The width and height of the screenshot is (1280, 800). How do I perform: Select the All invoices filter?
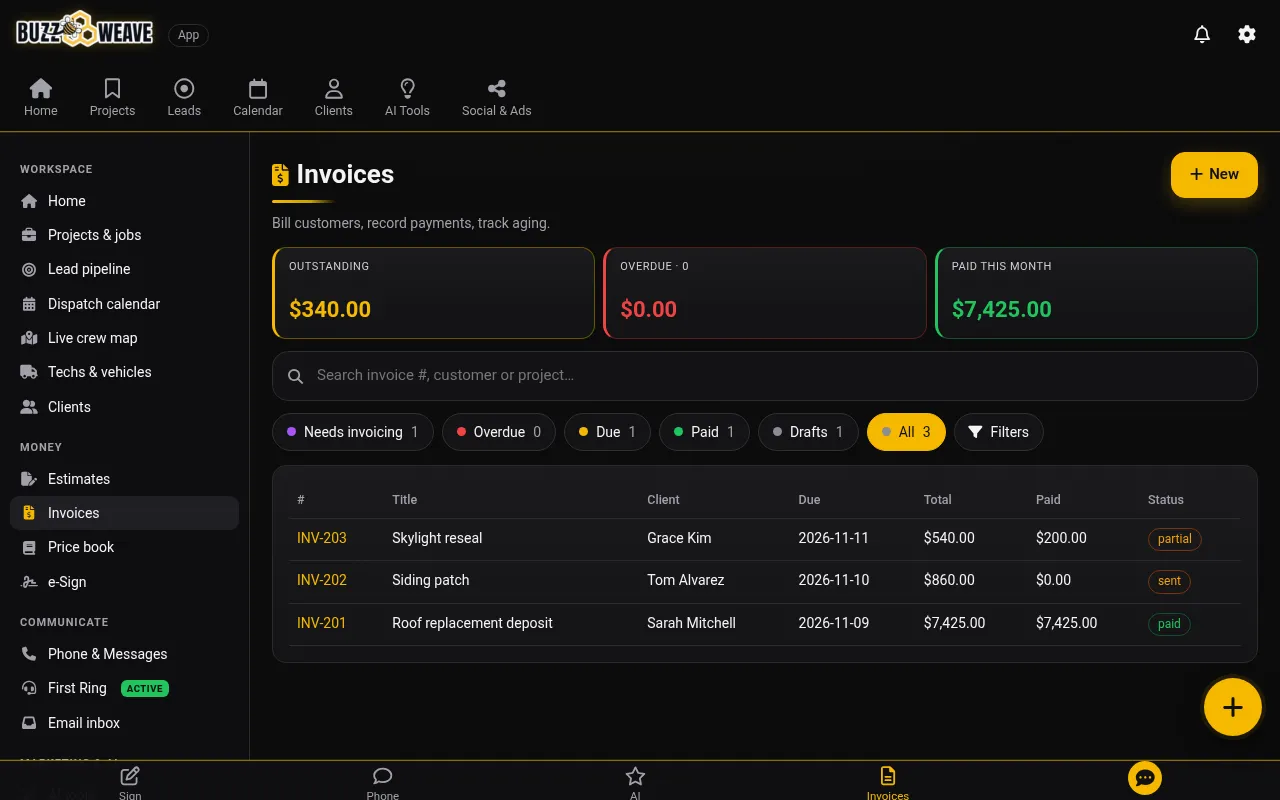tap(906, 432)
